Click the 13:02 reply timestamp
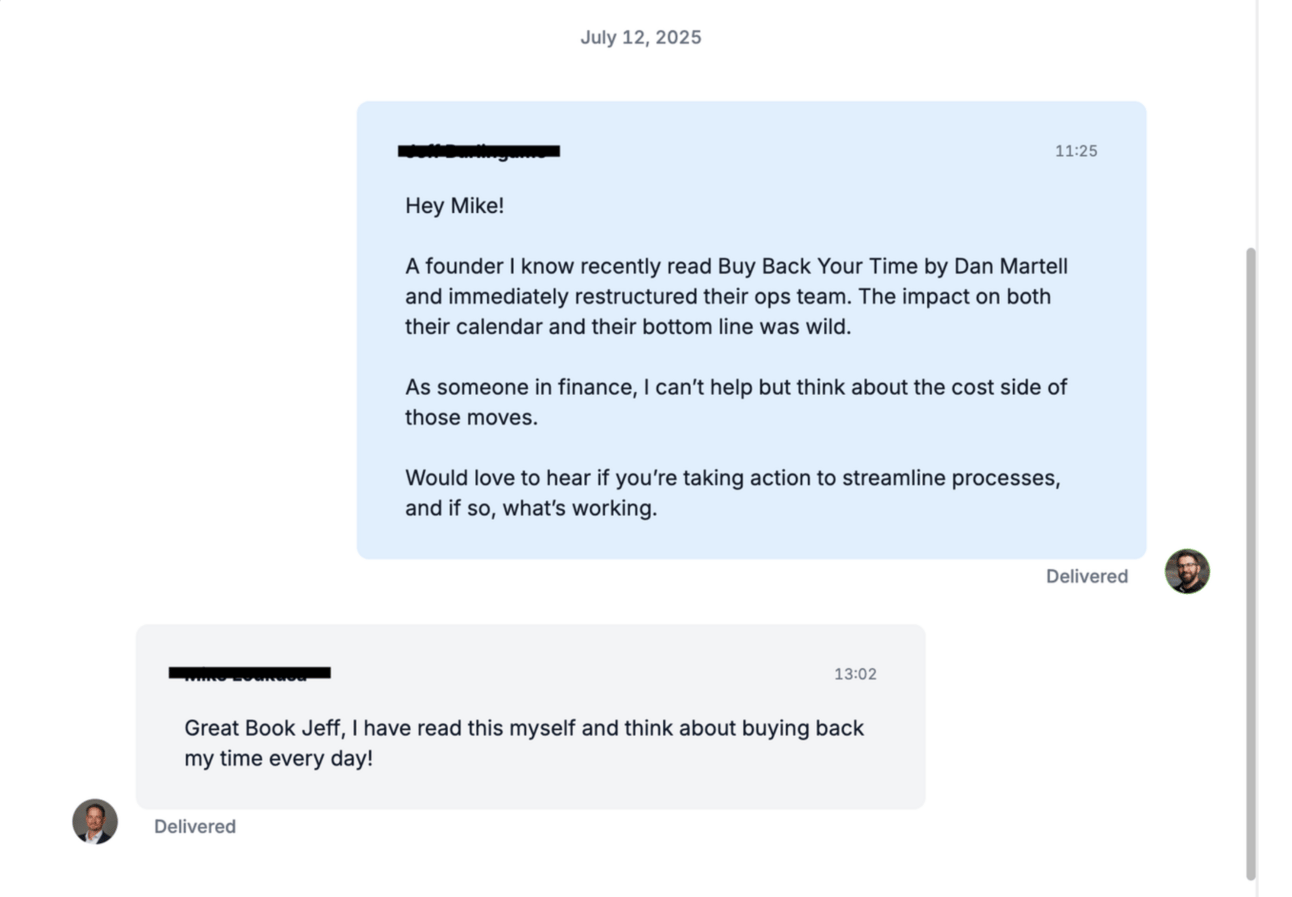 pyautogui.click(x=855, y=674)
